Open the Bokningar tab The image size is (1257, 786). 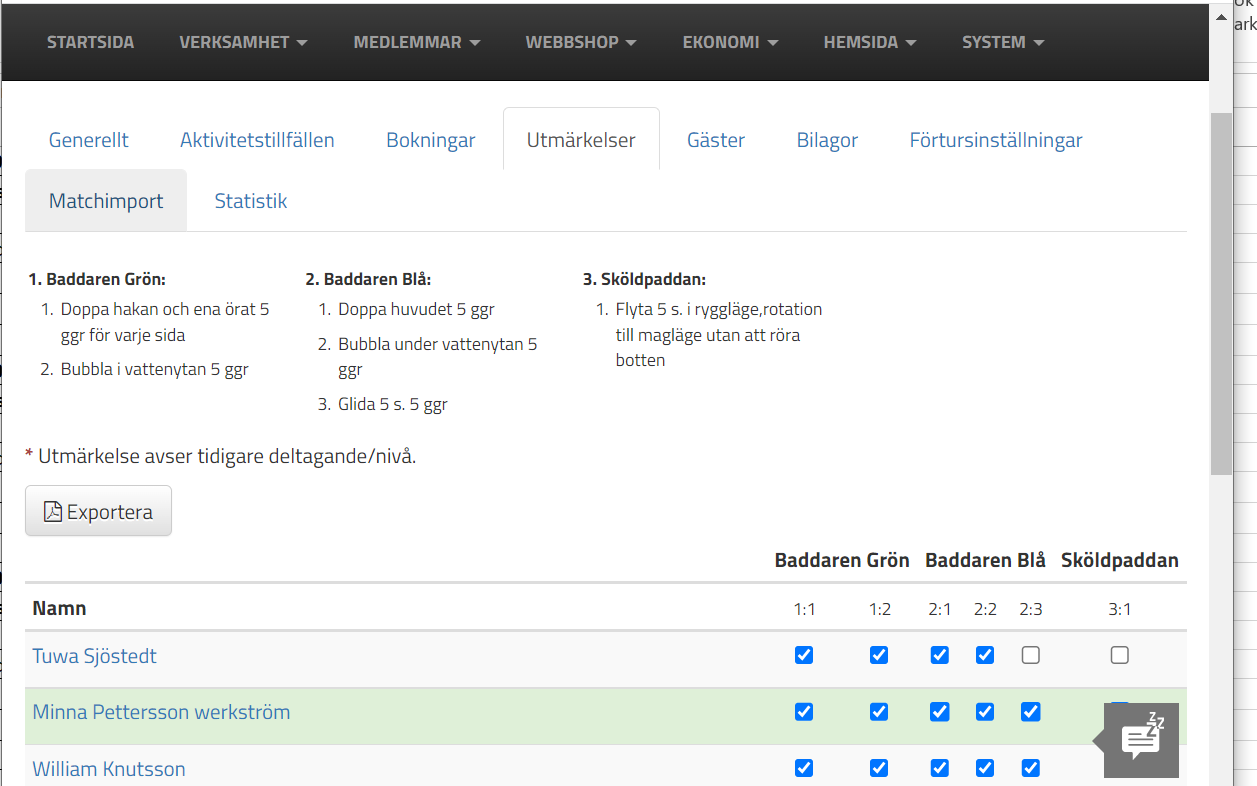pos(430,140)
